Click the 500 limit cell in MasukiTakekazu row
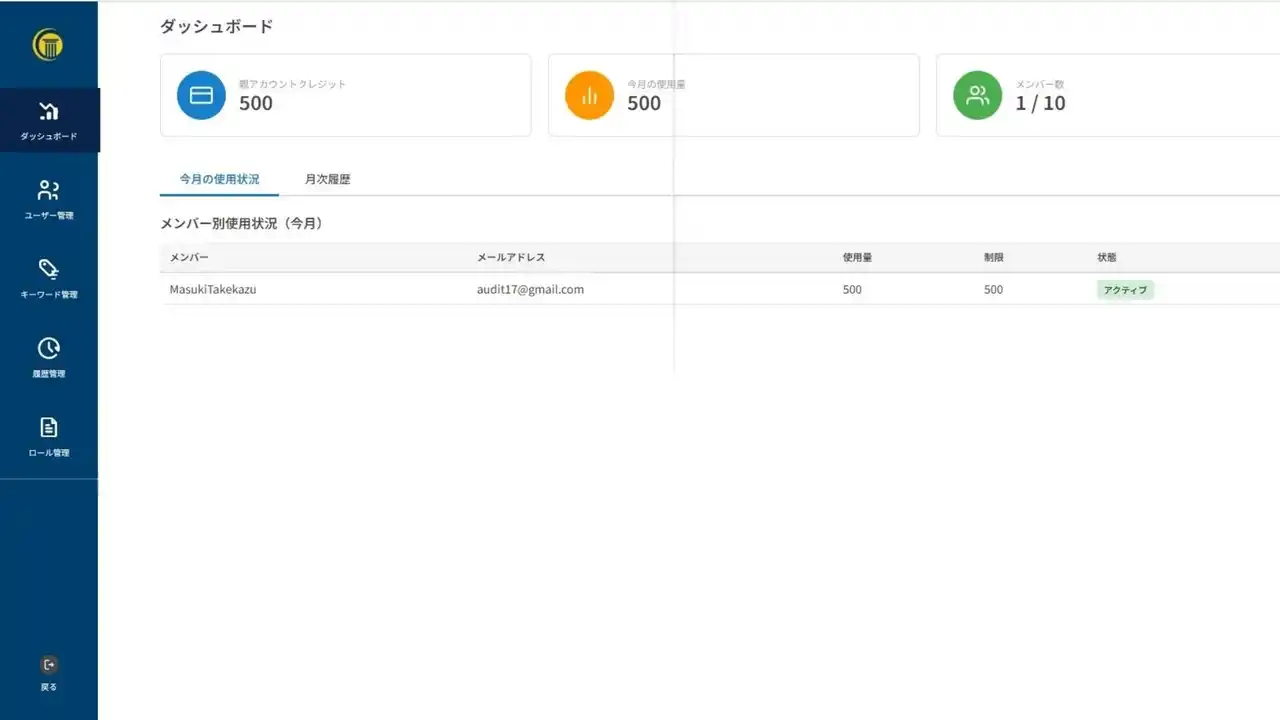The height and width of the screenshot is (720, 1280). [993, 290]
